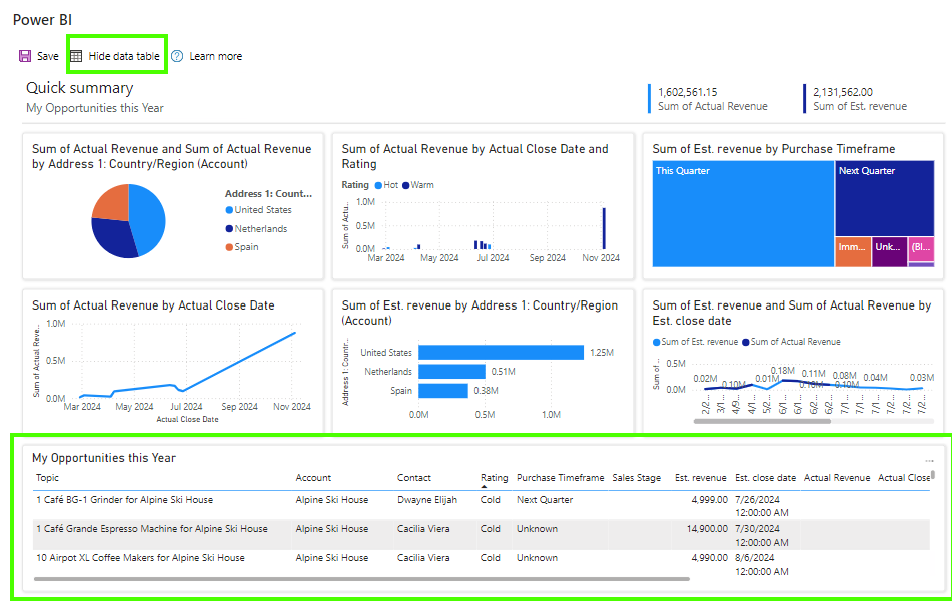Click the Next Quarter treemap block
The width and height of the screenshot is (952, 610).
[884, 198]
